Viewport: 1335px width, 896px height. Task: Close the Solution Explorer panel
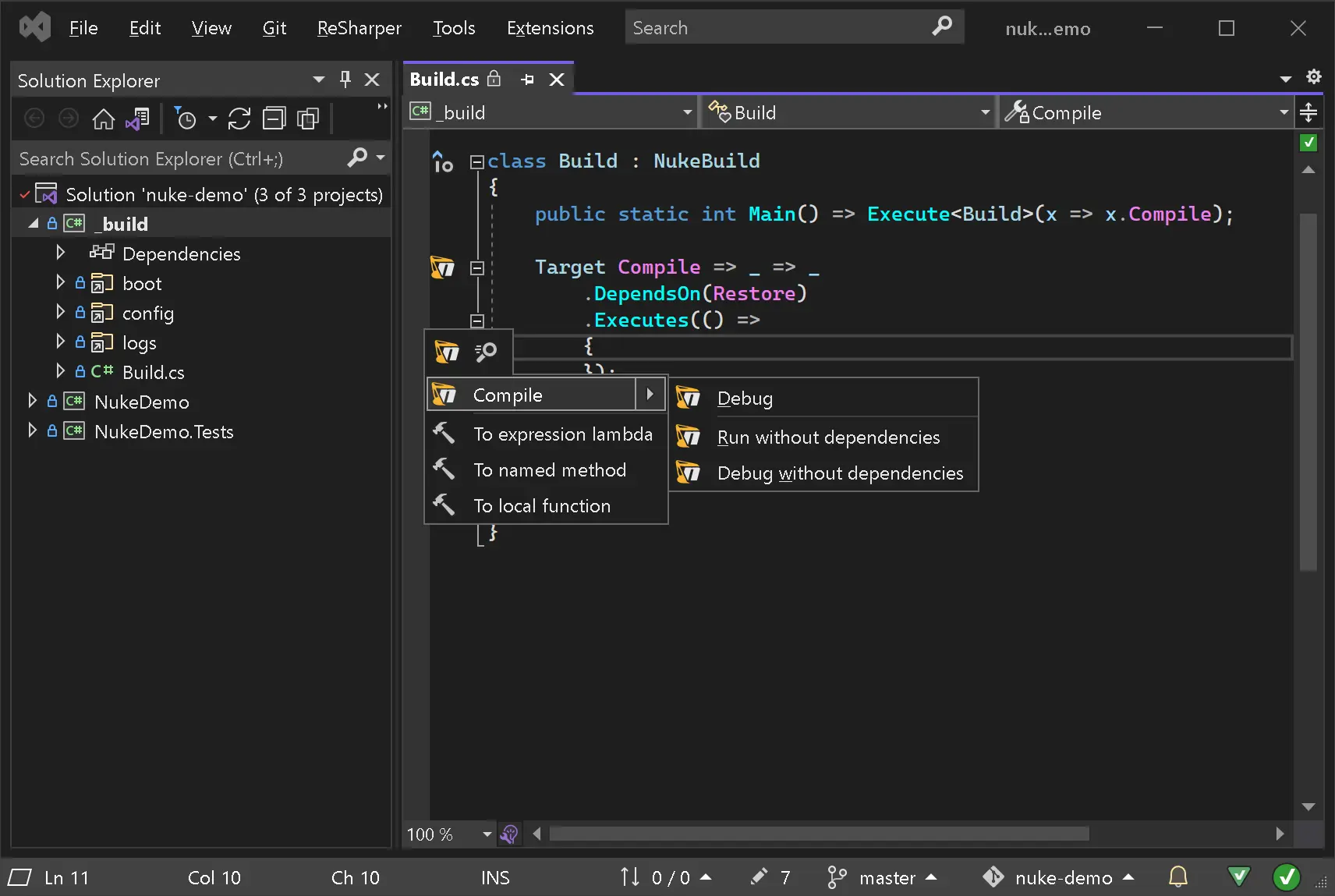click(372, 80)
